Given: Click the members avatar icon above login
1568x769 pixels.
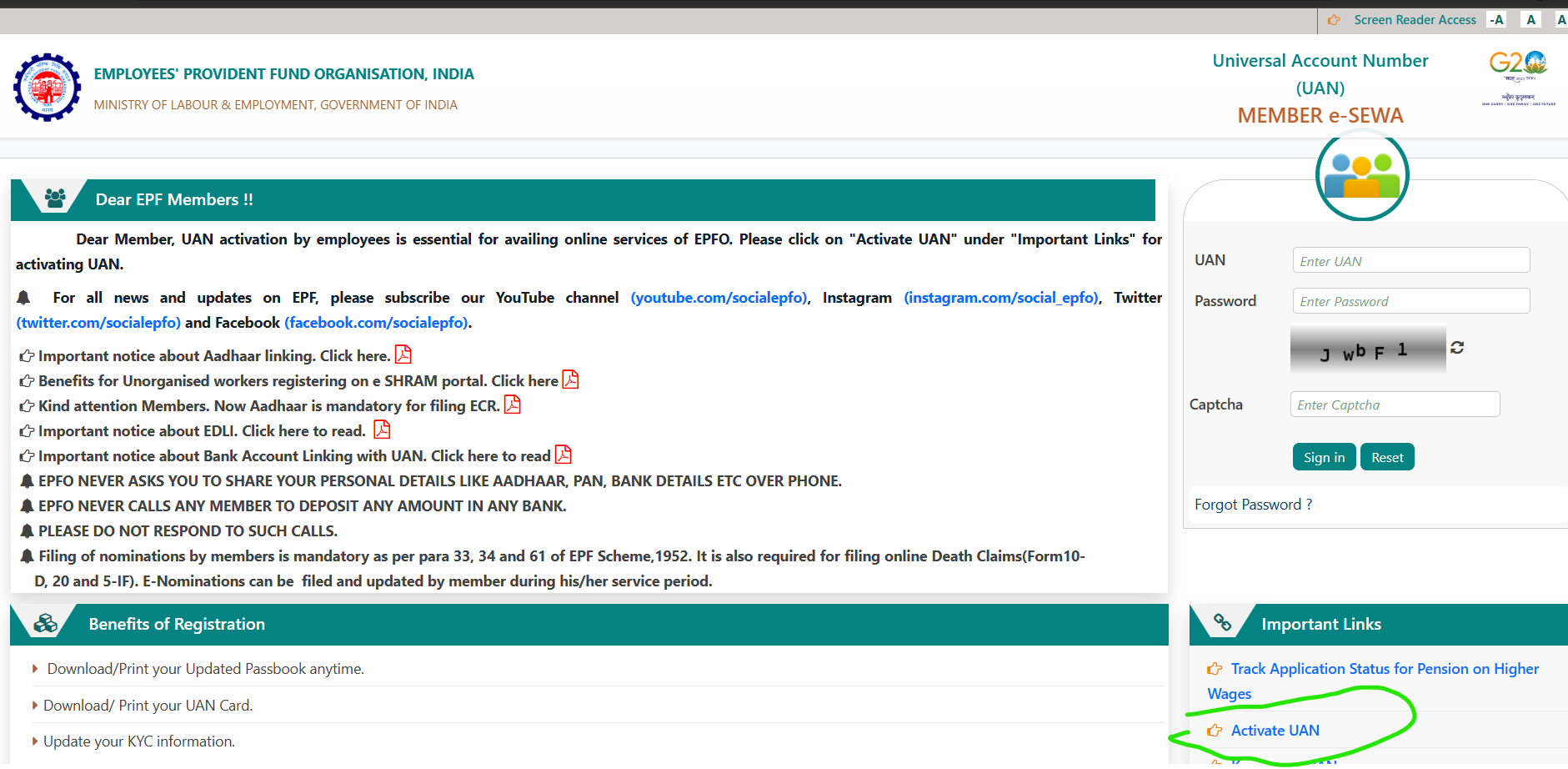Looking at the screenshot, I should [x=1362, y=175].
